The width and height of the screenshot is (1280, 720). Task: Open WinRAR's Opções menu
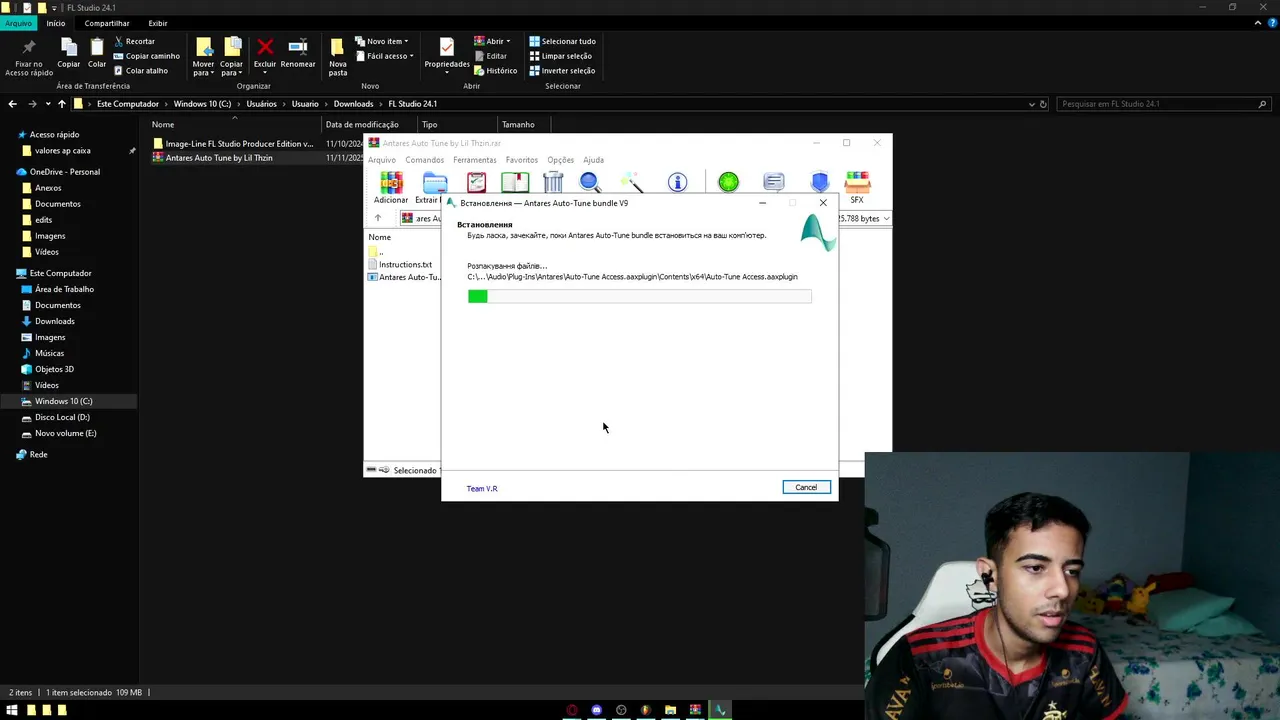pos(560,160)
